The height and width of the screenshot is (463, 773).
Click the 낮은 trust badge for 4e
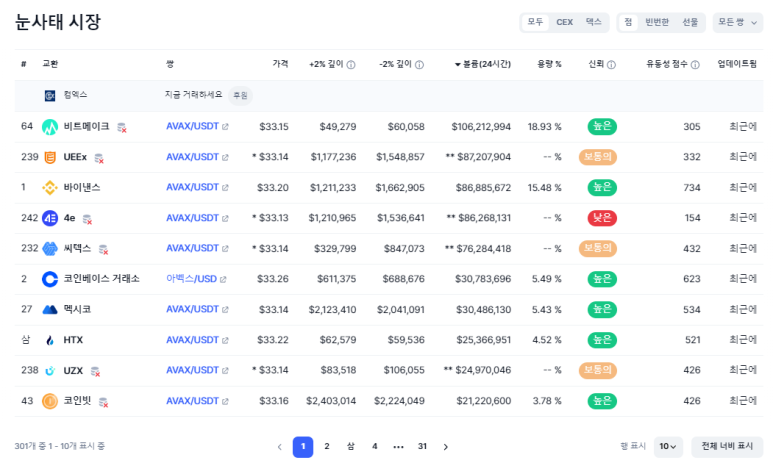[602, 218]
